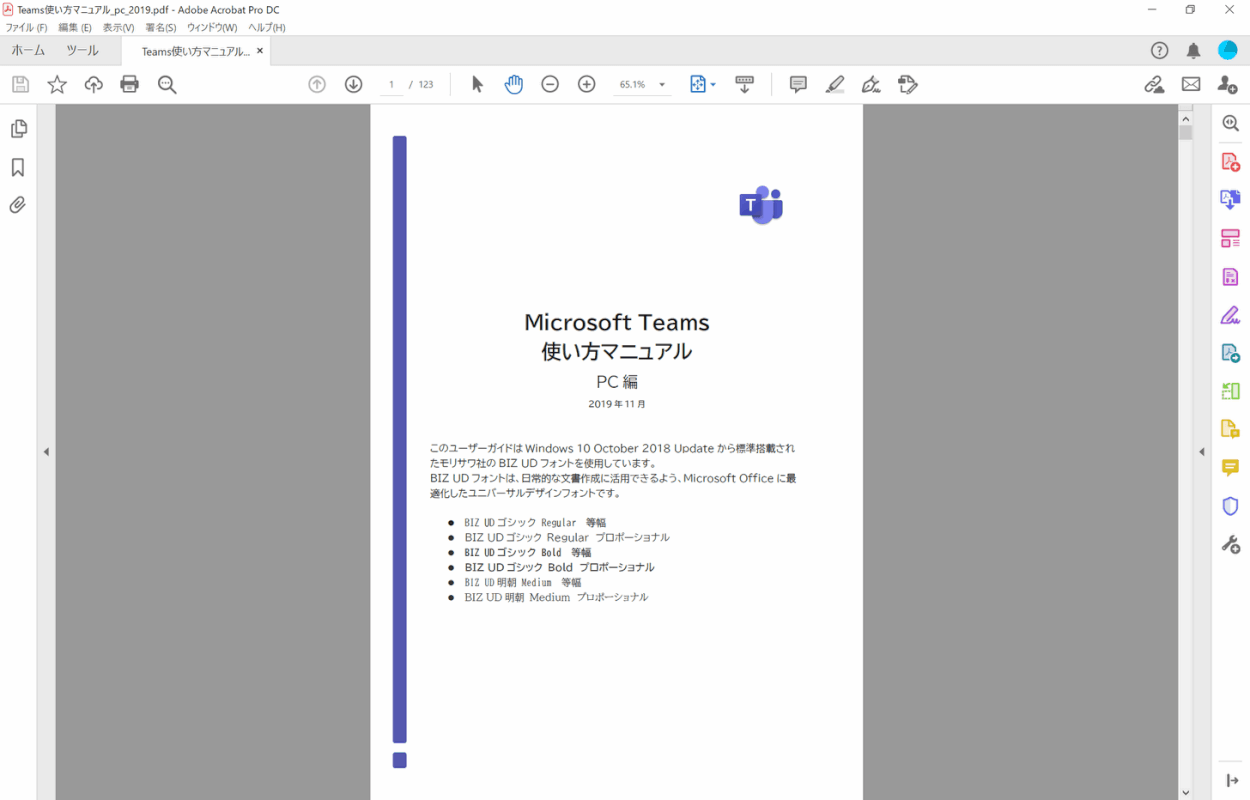Select the Hand pan tool
Screen dimensions: 1250x800
coord(513,85)
